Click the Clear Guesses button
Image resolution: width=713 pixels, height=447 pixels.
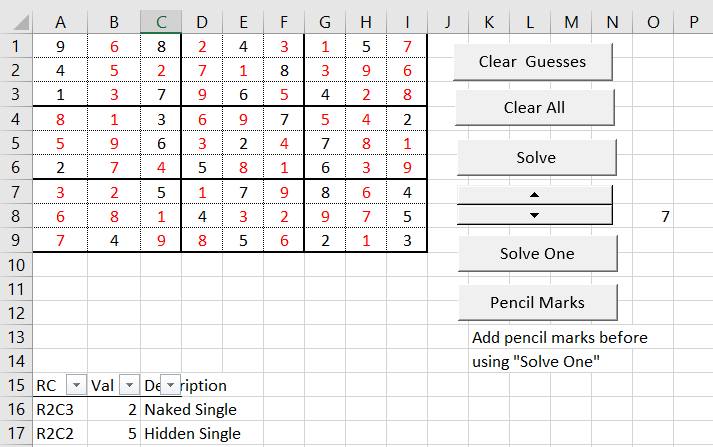pos(533,62)
